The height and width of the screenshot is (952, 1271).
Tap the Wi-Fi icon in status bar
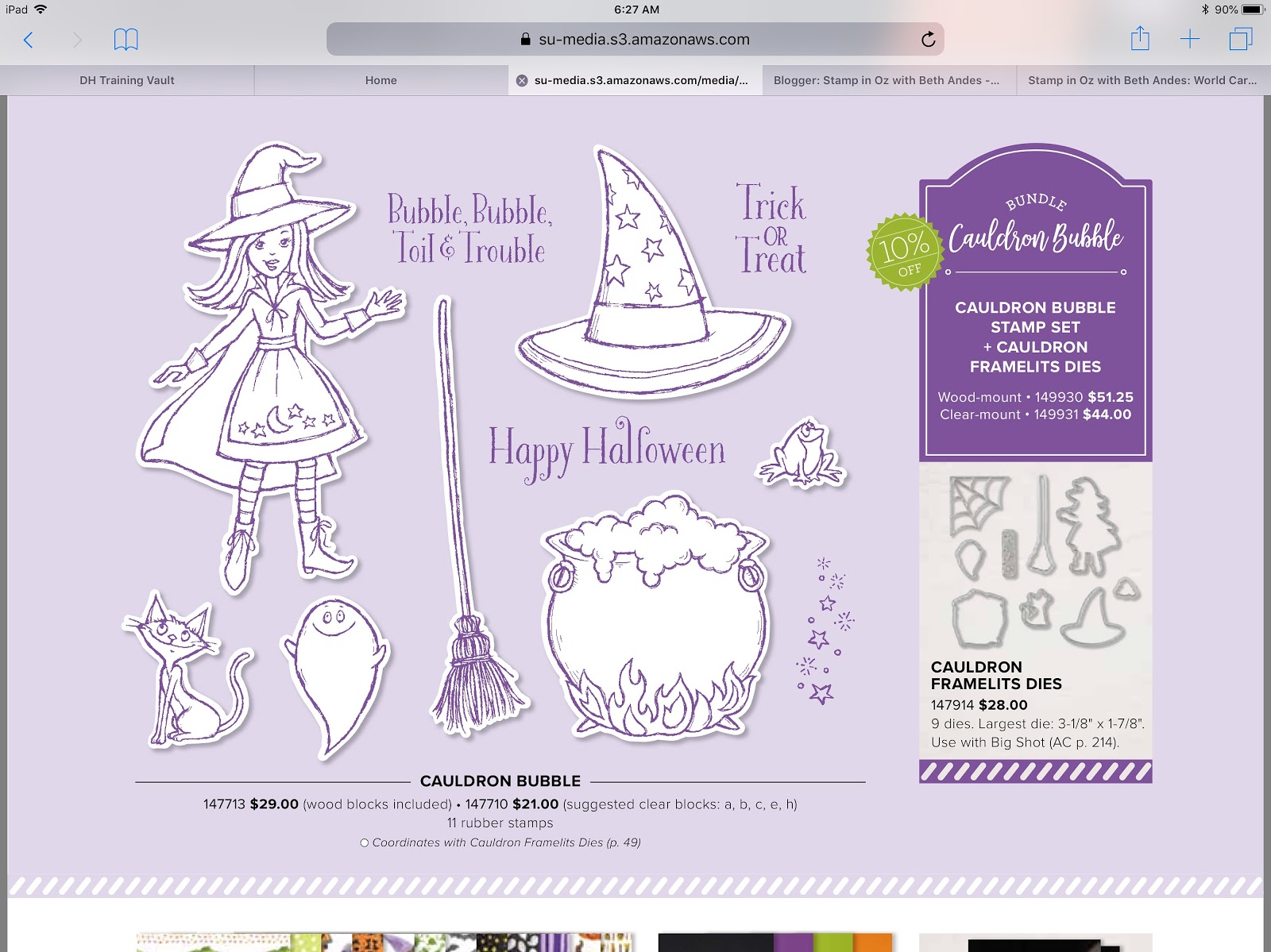(x=41, y=10)
